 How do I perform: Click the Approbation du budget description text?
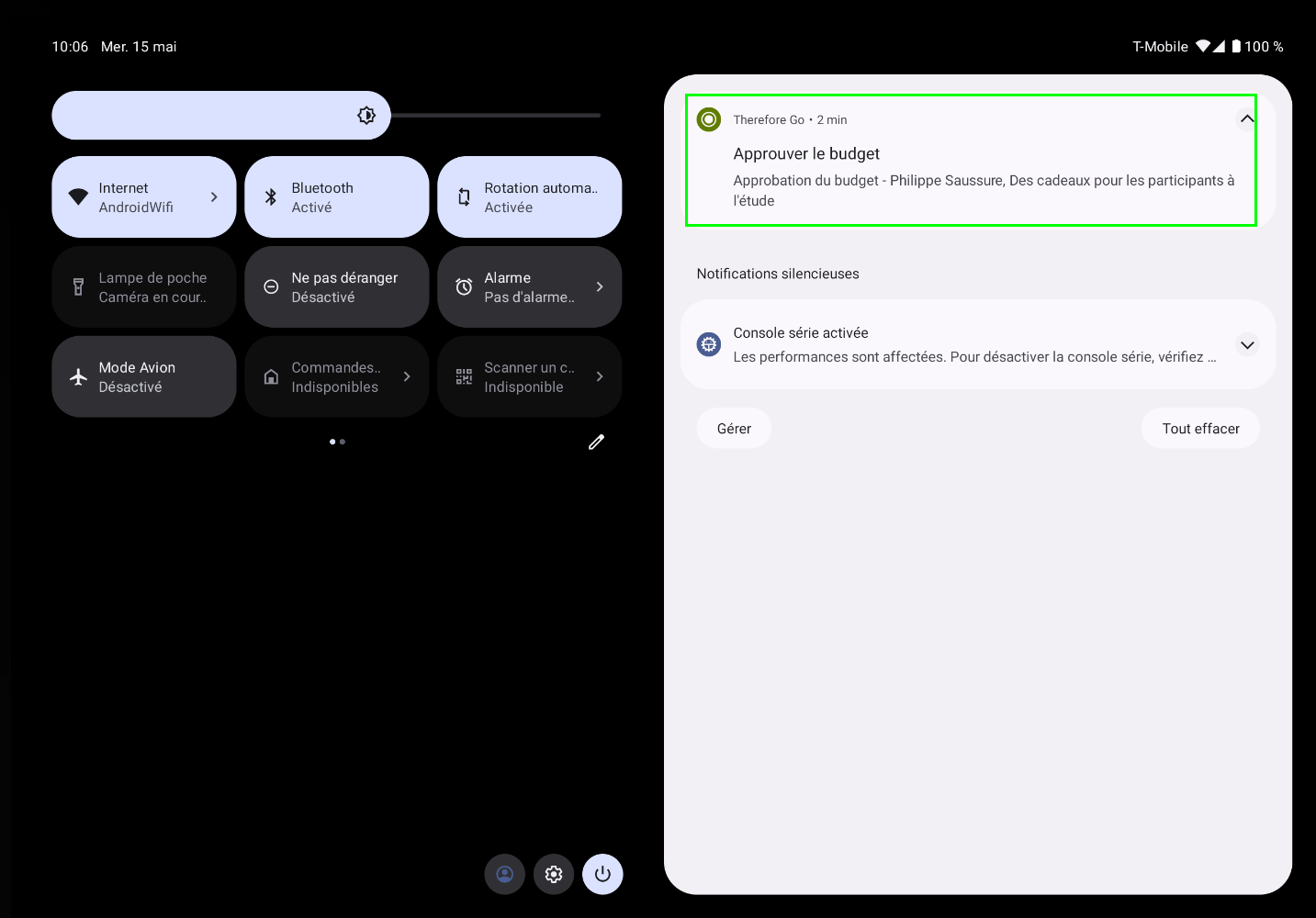pyautogui.click(x=984, y=191)
